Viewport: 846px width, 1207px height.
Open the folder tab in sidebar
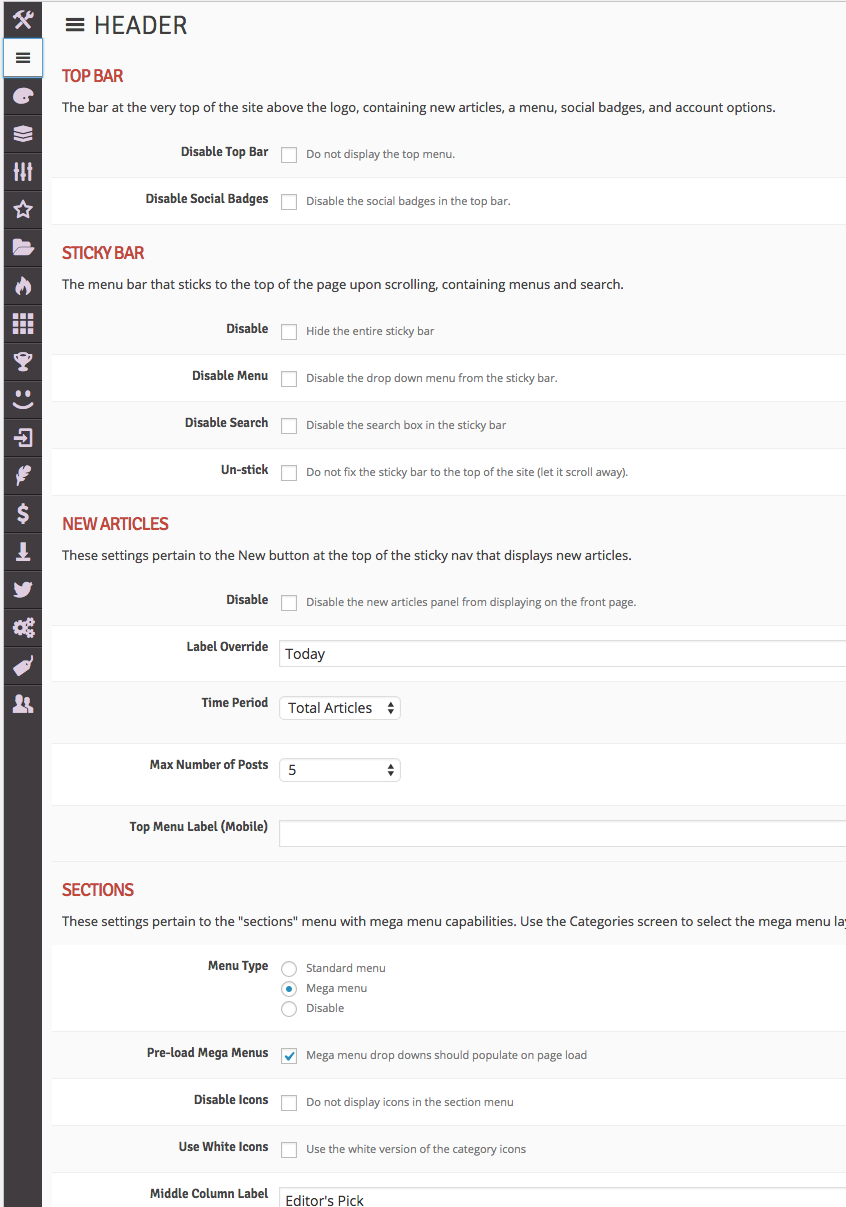23,248
